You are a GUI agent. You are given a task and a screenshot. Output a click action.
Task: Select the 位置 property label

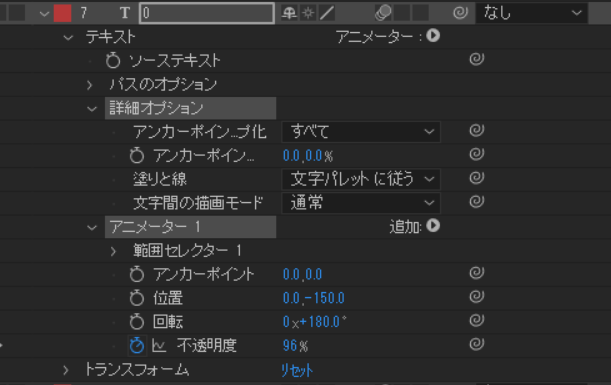click(x=168, y=298)
